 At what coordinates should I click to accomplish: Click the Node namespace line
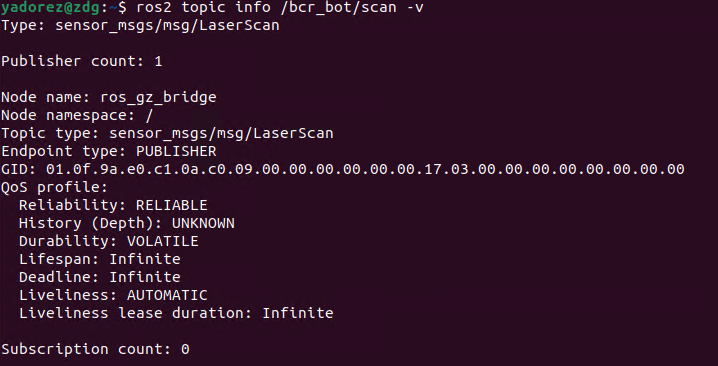tap(76, 115)
